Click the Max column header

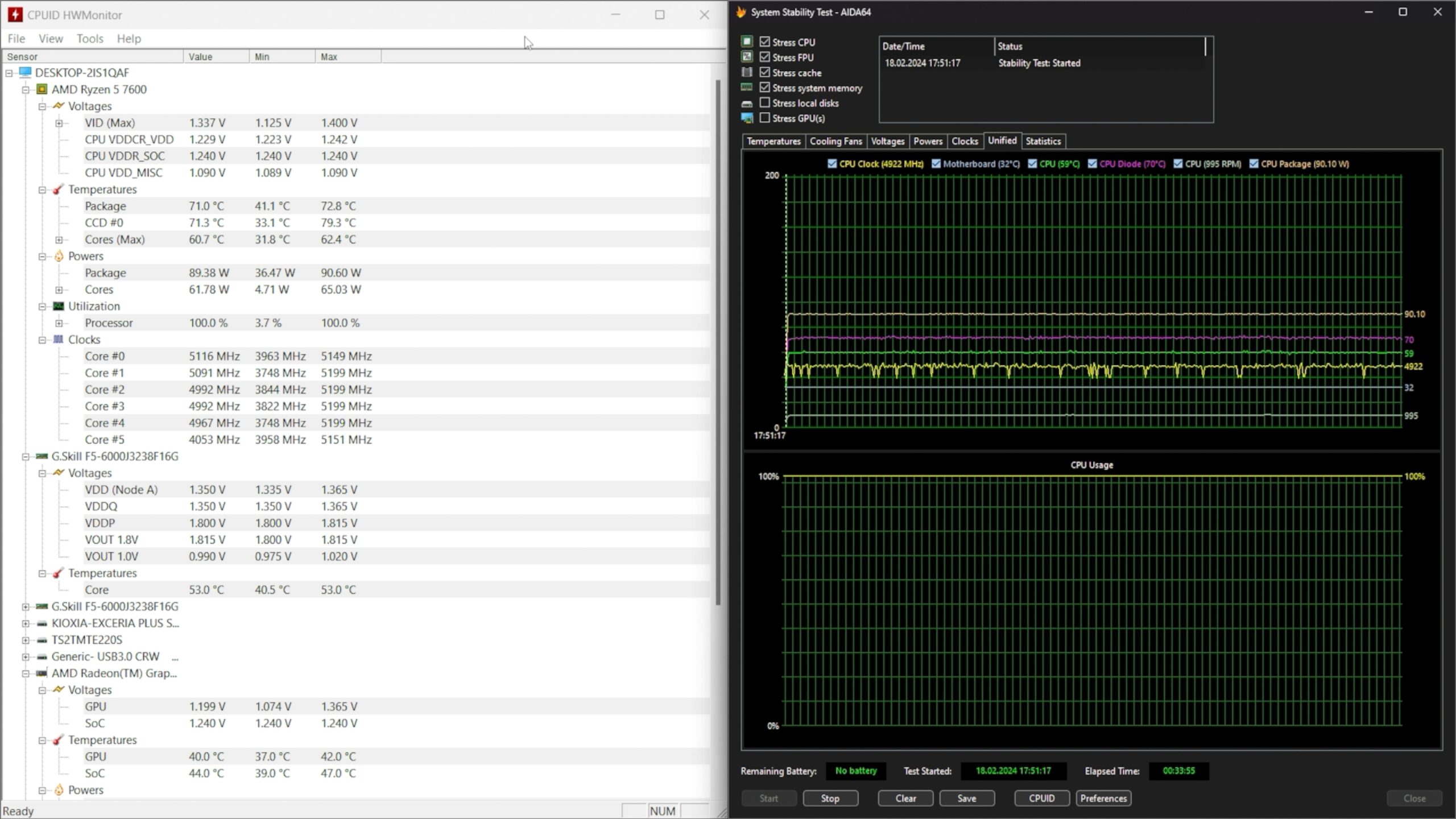click(x=348, y=57)
